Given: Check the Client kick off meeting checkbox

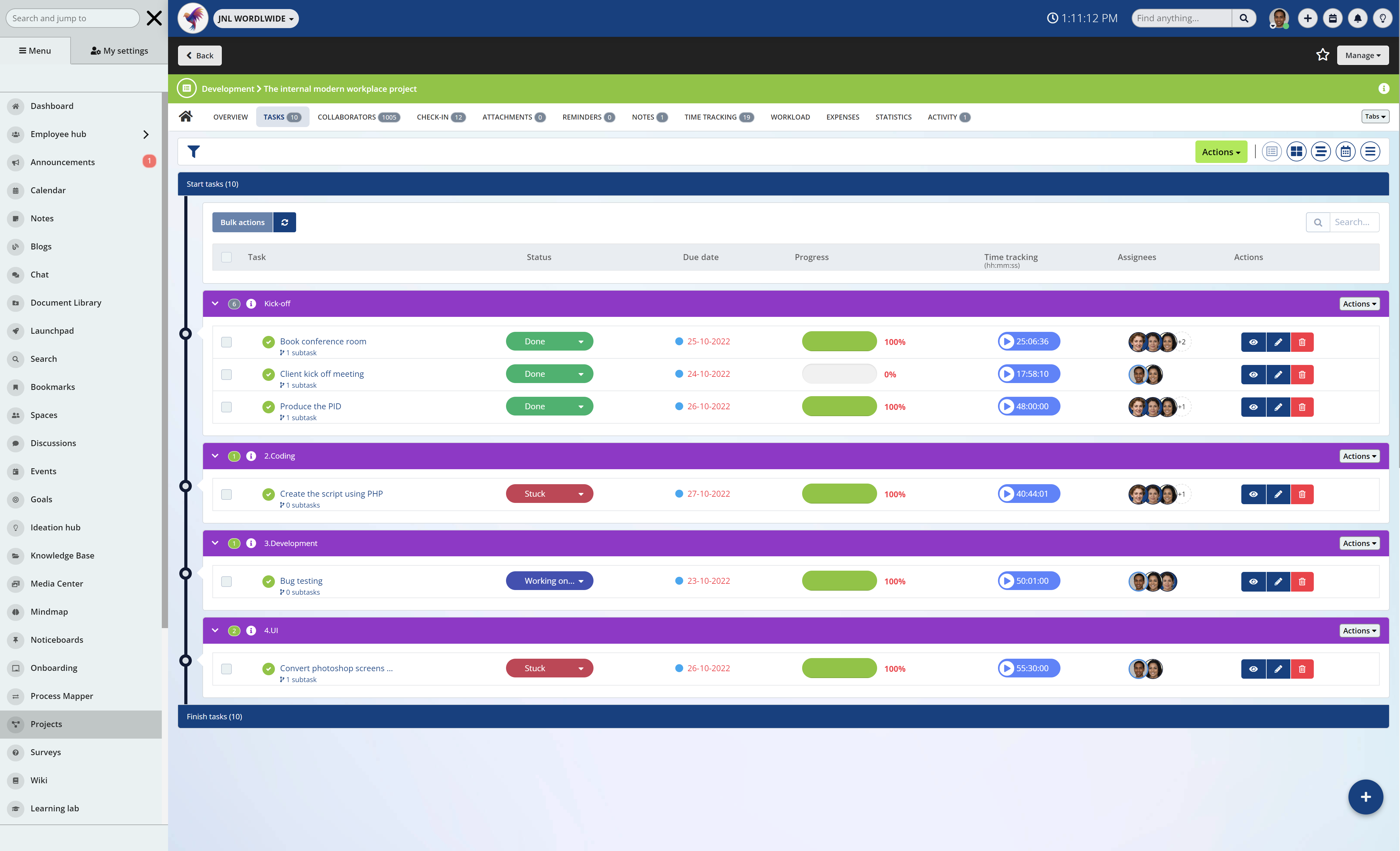Looking at the screenshot, I should (x=227, y=375).
